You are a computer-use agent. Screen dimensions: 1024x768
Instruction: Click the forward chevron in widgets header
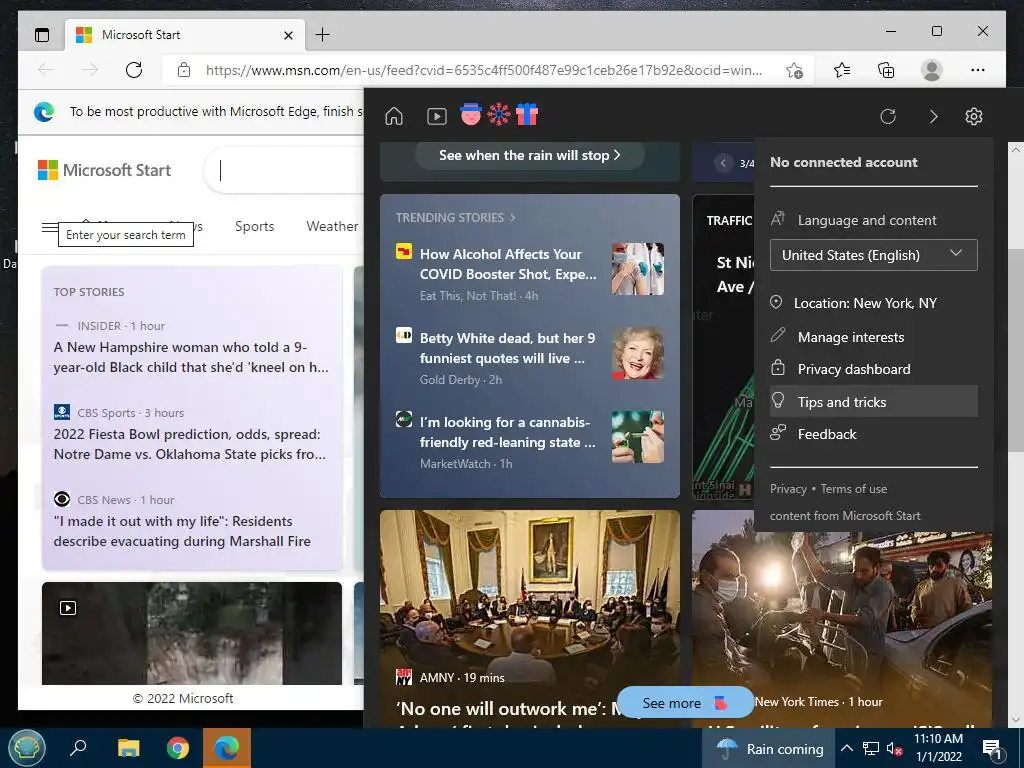[933, 116]
